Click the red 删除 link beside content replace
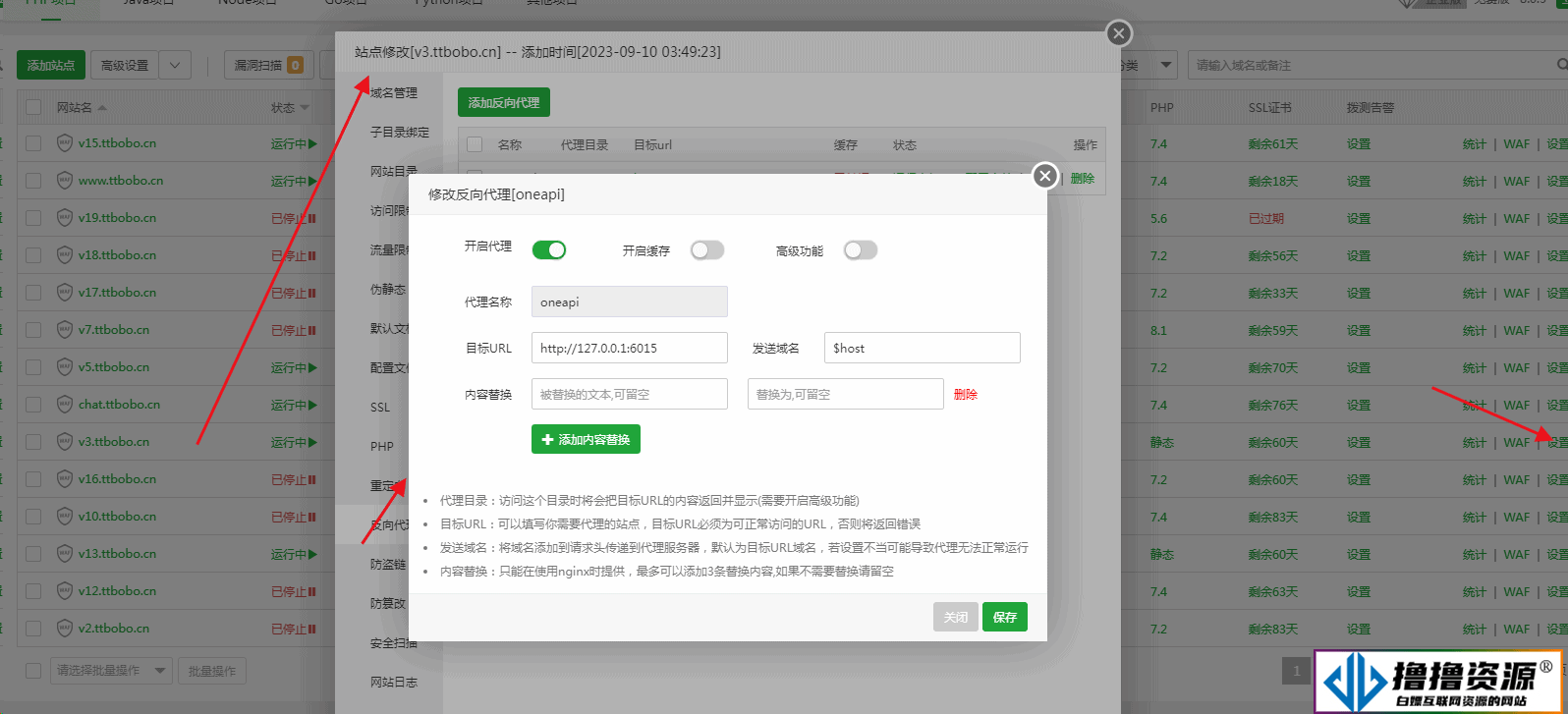1568x714 pixels. pyautogui.click(x=966, y=394)
